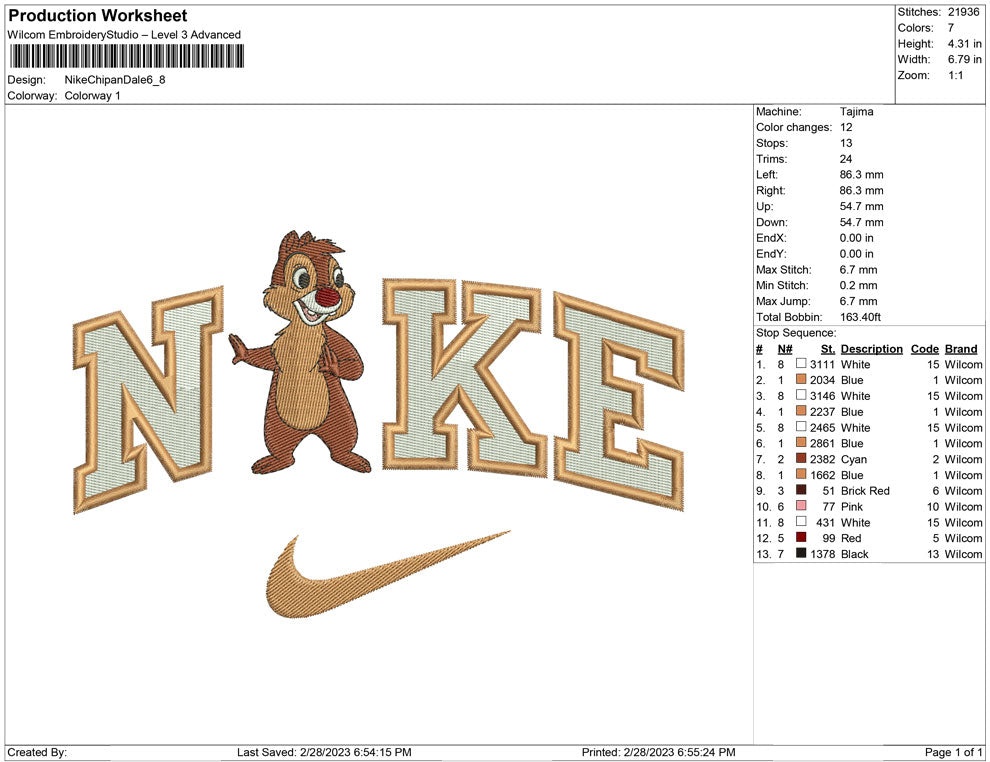
Task: Click the 'Max Stitch:' label
Action: 784,270
